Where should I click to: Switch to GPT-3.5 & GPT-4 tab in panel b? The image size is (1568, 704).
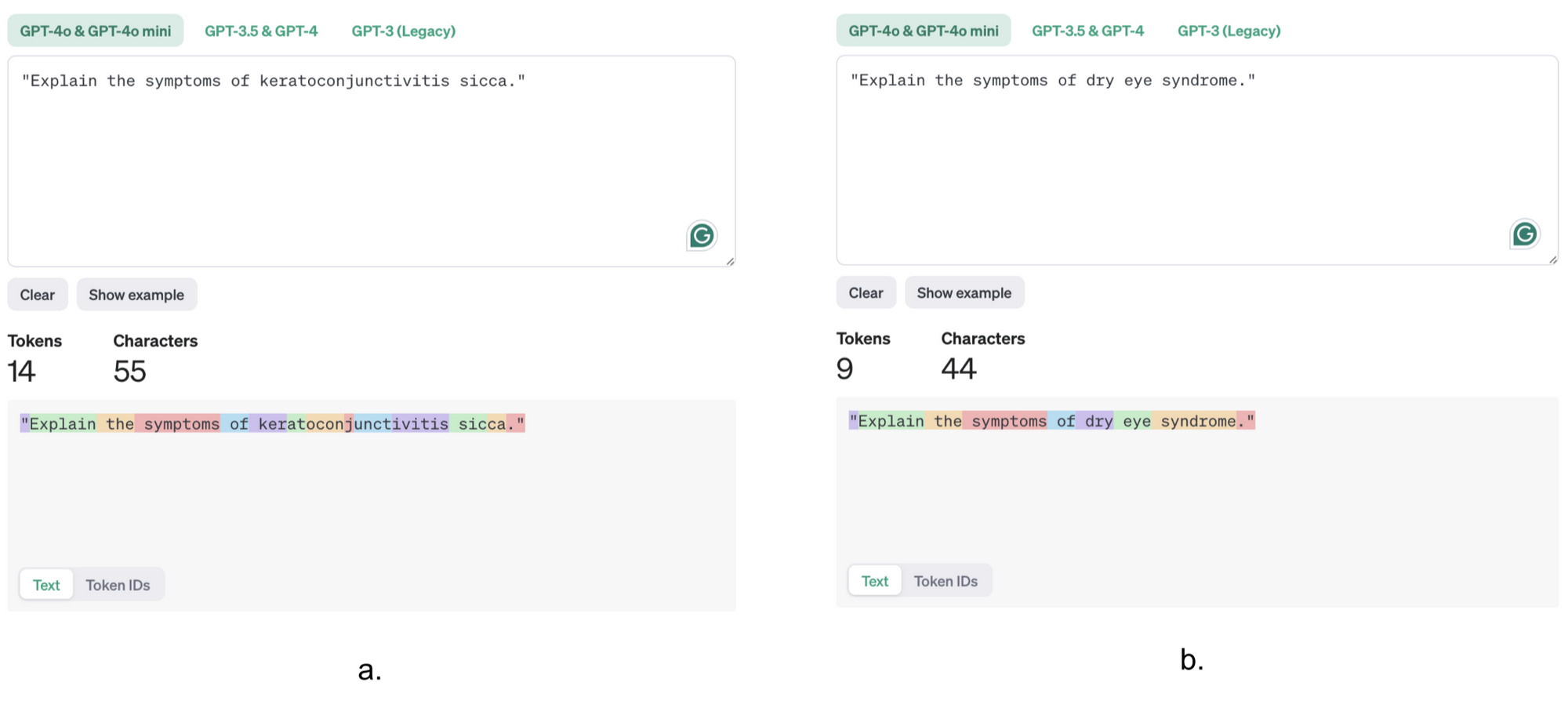(x=1087, y=31)
